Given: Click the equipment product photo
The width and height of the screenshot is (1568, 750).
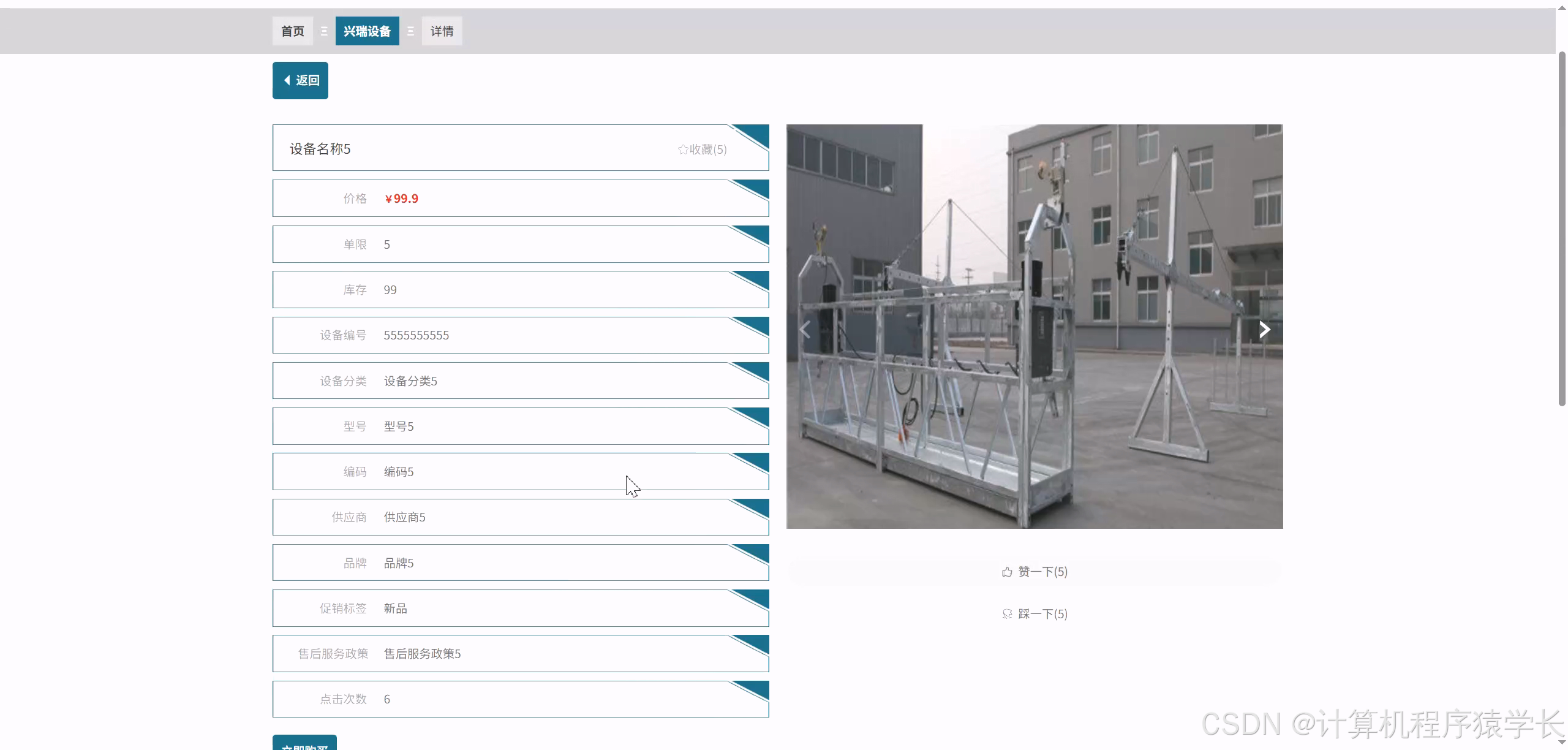Looking at the screenshot, I should (x=1035, y=327).
